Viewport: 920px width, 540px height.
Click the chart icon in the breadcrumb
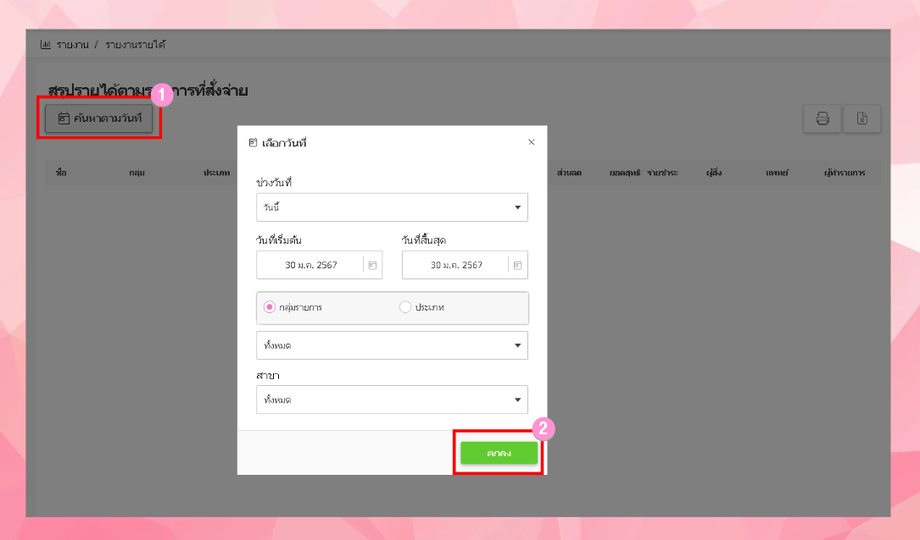[45, 45]
